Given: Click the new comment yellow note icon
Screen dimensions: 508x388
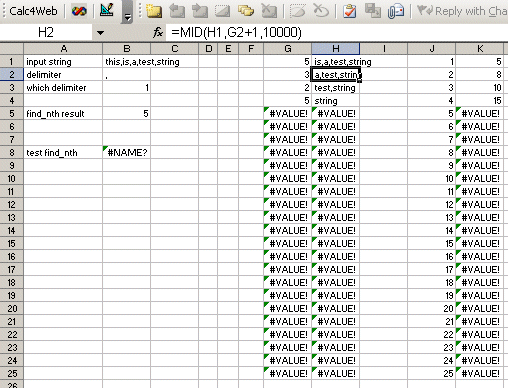Looking at the screenshot, I should pyautogui.click(x=154, y=11).
